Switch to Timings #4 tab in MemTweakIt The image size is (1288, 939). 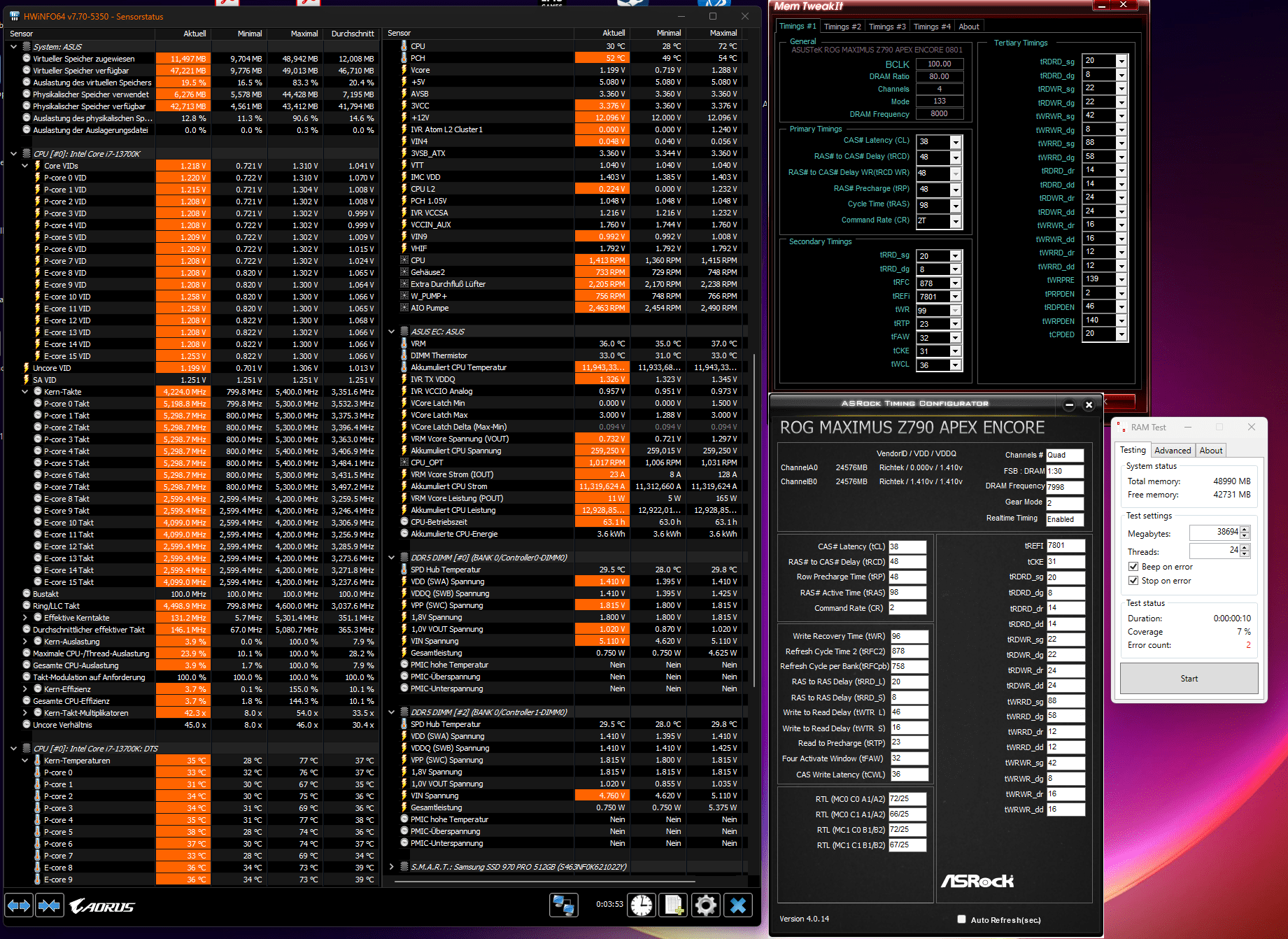tap(932, 27)
